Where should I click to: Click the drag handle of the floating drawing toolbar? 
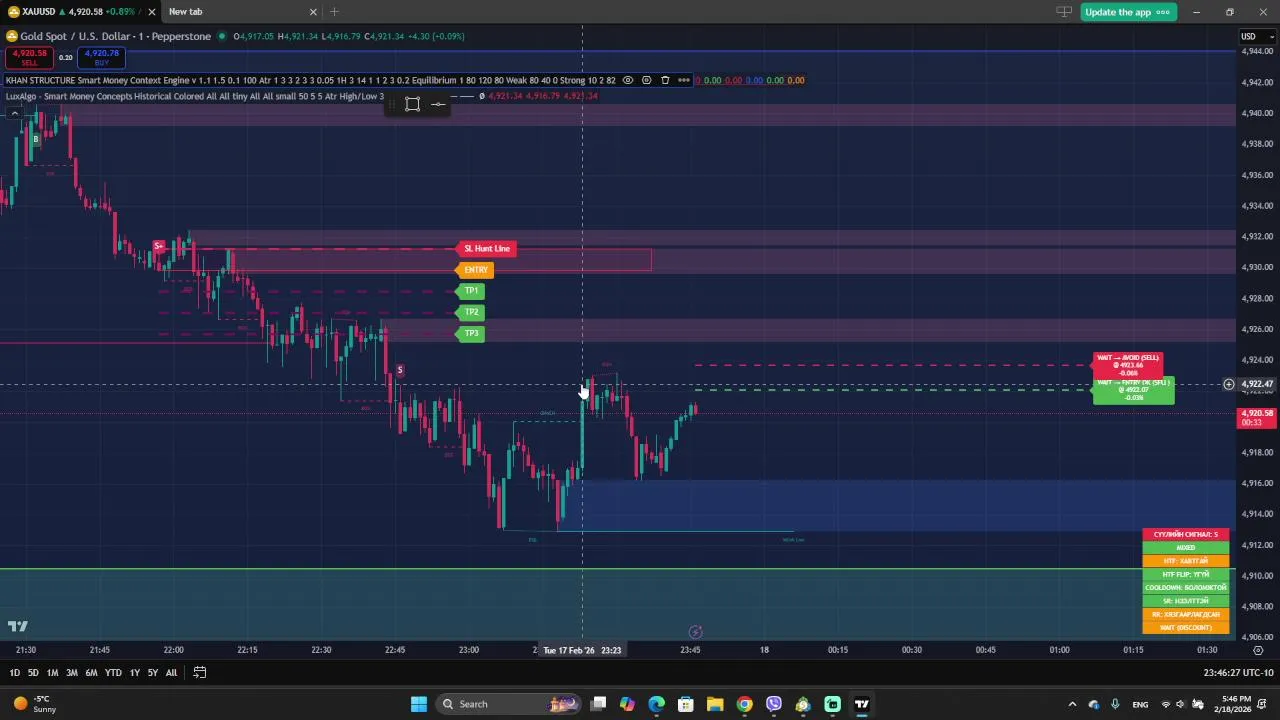click(x=393, y=104)
